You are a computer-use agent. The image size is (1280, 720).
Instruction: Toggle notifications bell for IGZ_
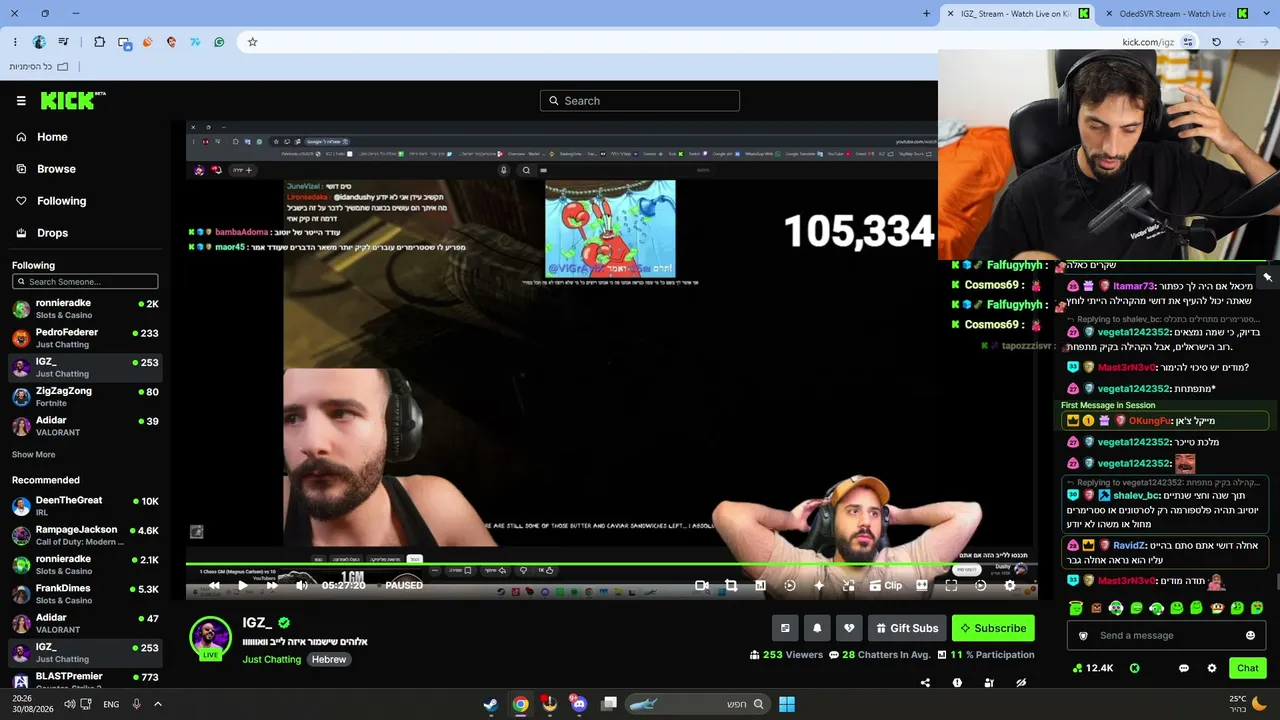tap(817, 628)
